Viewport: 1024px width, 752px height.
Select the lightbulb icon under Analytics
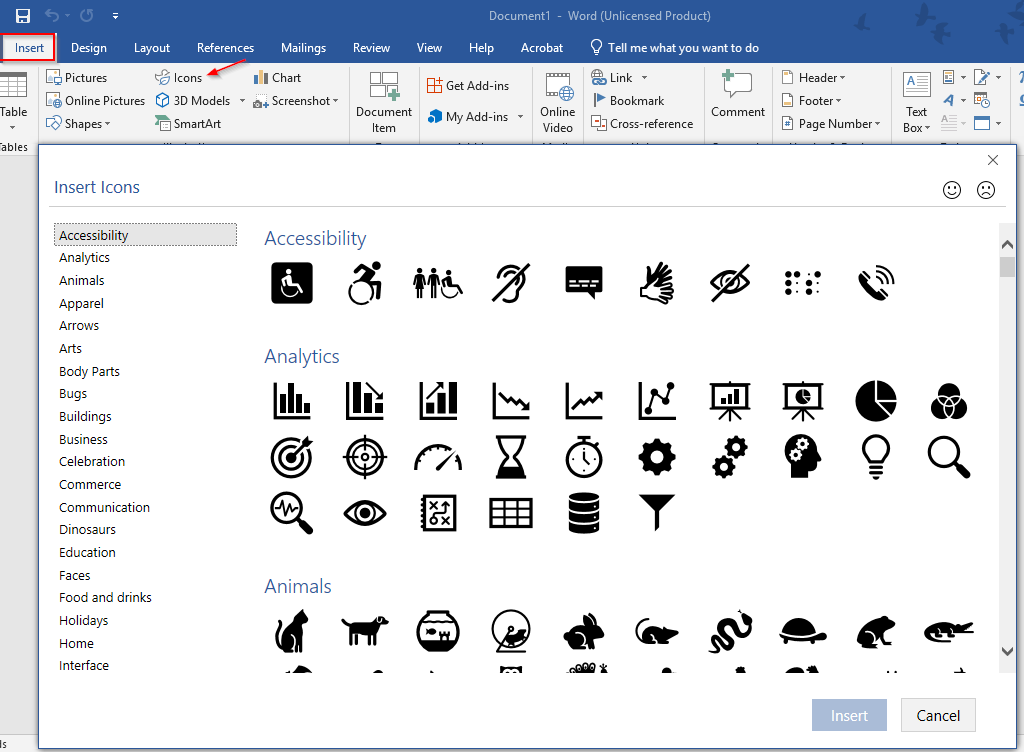[876, 457]
